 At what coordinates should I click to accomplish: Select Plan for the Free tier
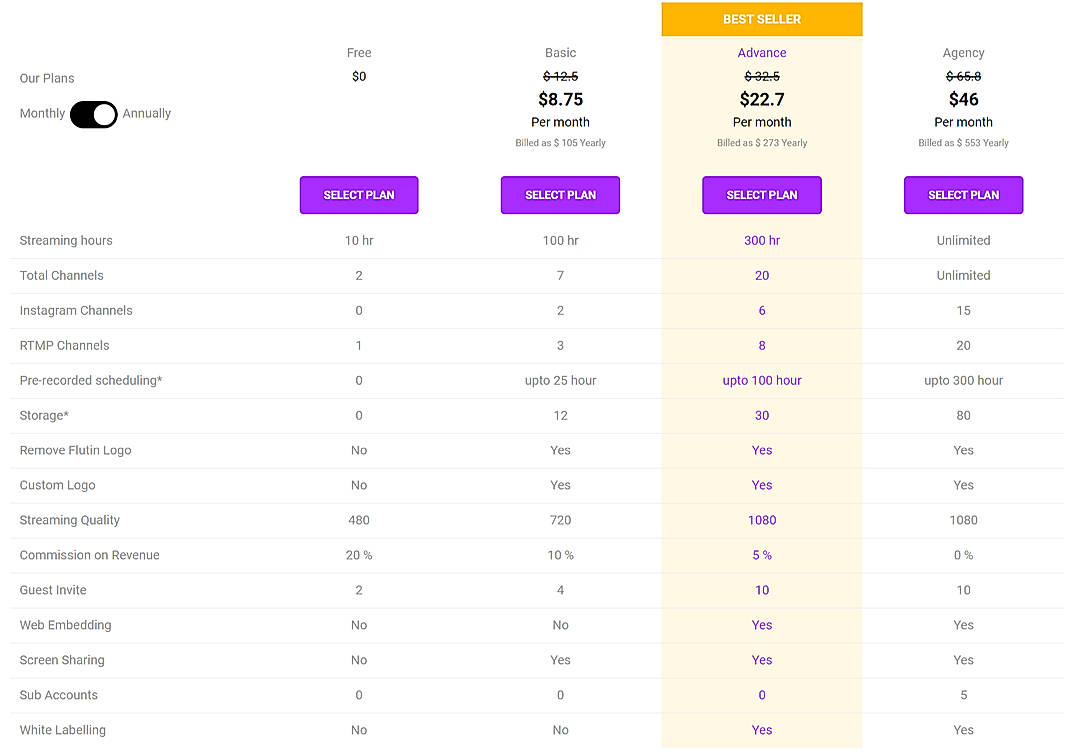(358, 195)
